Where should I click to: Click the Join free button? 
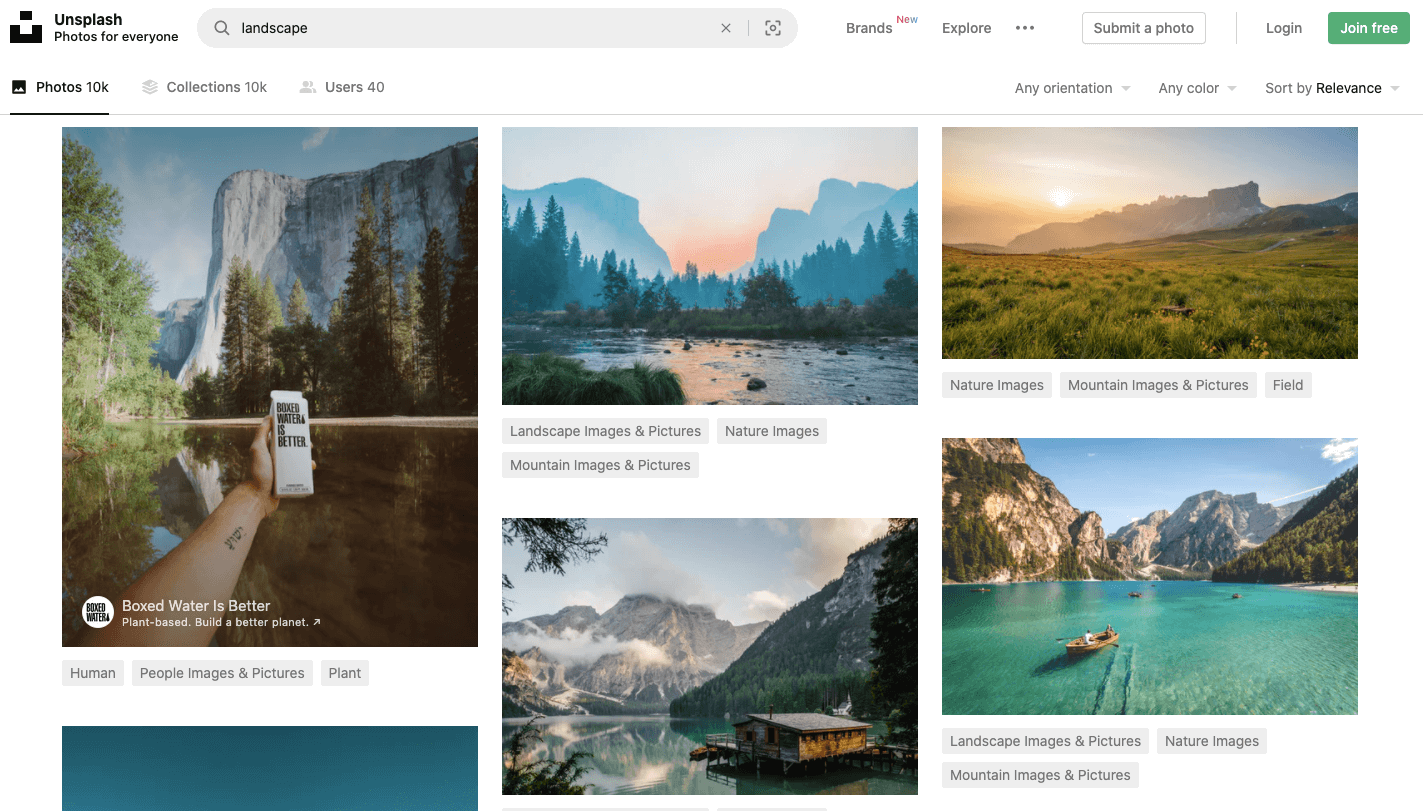[1369, 28]
